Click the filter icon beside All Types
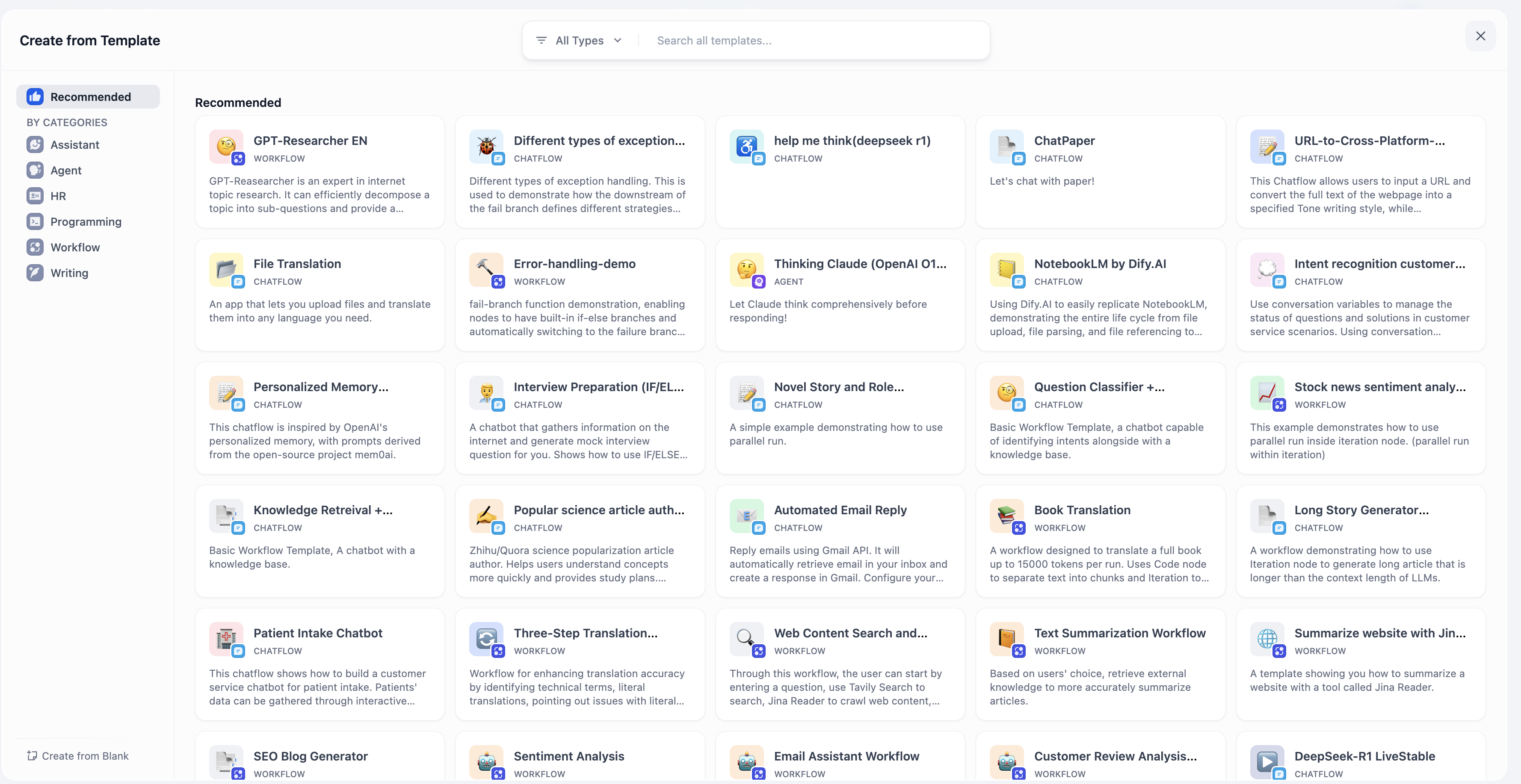This screenshot has width=1521, height=784. coord(541,40)
